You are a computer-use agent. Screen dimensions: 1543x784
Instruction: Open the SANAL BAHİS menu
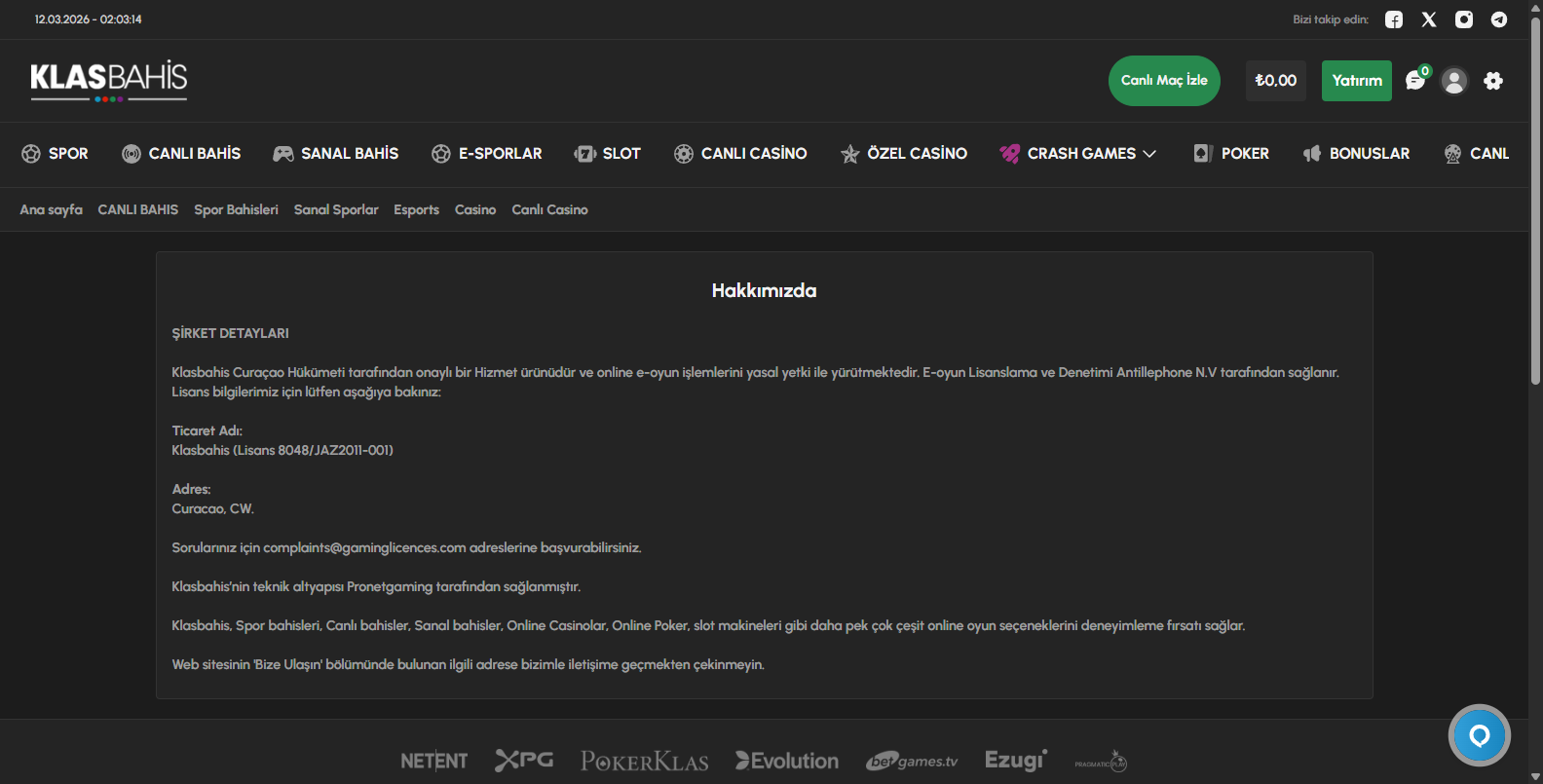[x=336, y=154]
